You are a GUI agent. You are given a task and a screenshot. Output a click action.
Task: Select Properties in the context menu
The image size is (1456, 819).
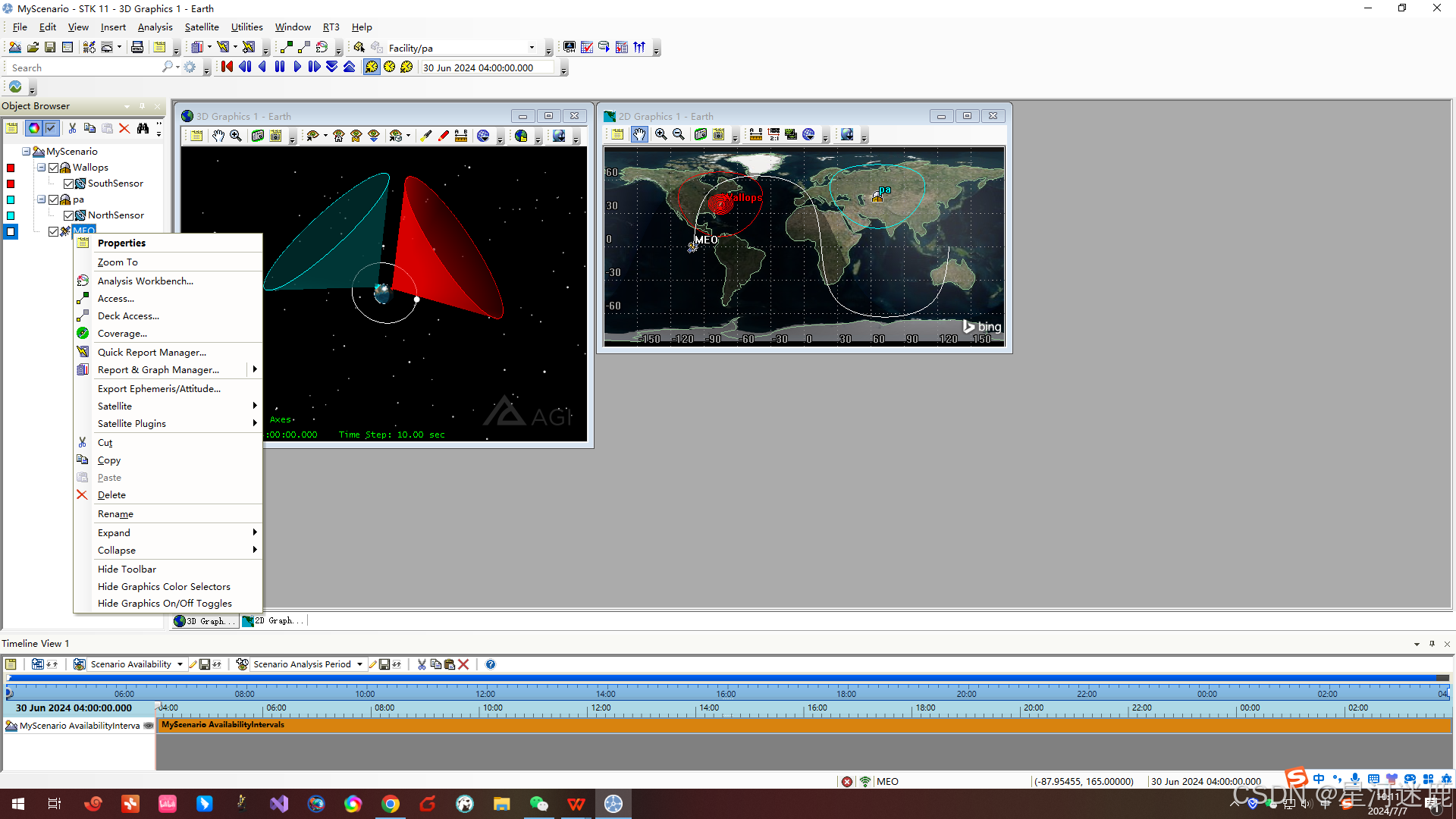[121, 243]
